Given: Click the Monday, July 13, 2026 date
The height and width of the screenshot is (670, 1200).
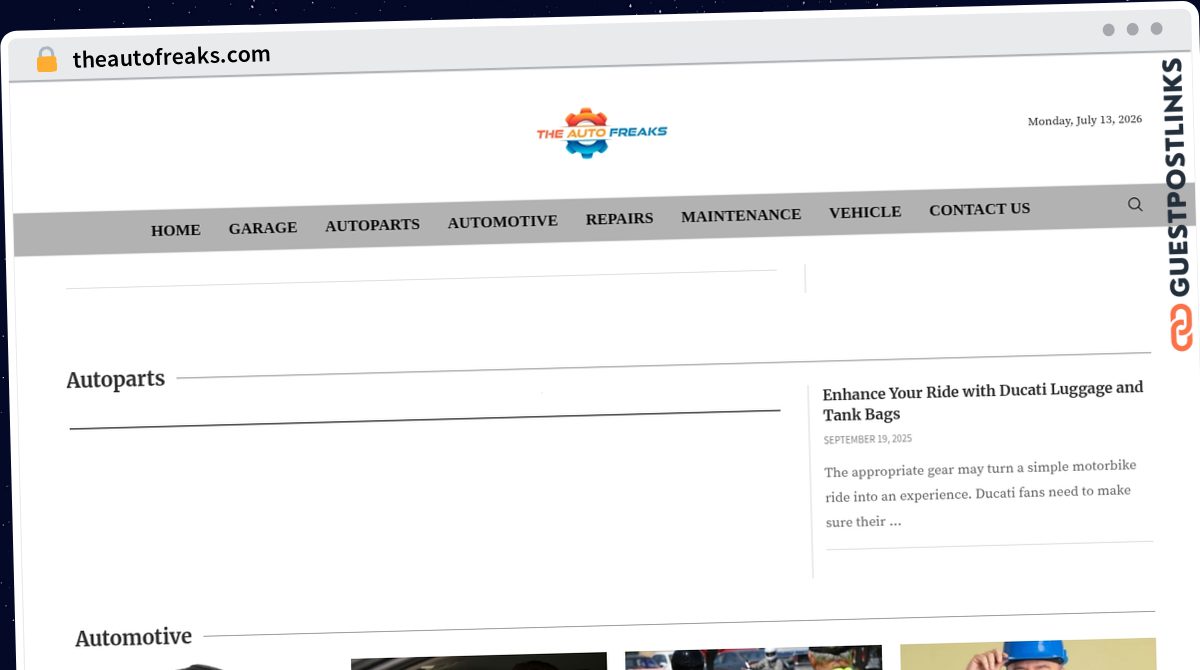Looking at the screenshot, I should [x=1085, y=120].
